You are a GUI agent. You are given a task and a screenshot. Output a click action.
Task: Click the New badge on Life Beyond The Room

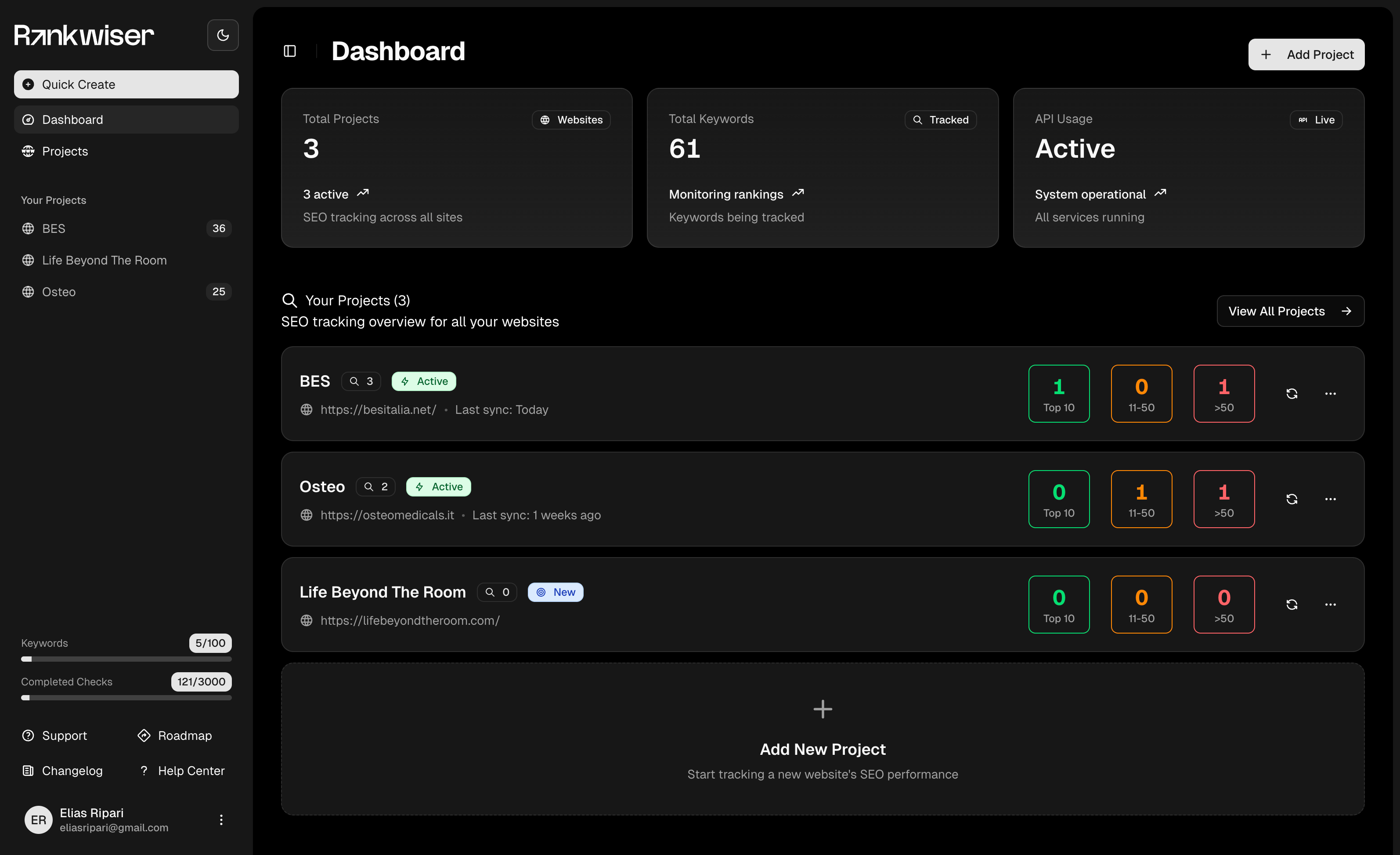(x=555, y=592)
